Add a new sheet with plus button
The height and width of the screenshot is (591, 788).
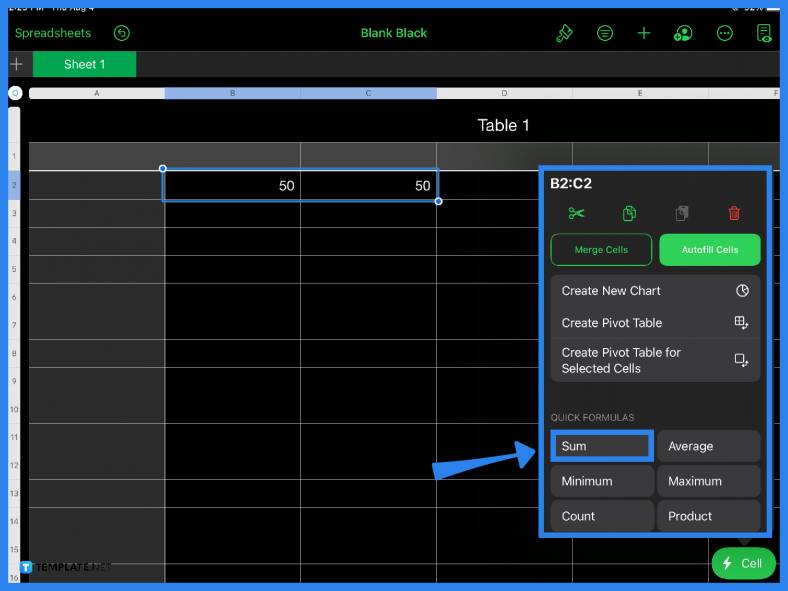pos(16,64)
